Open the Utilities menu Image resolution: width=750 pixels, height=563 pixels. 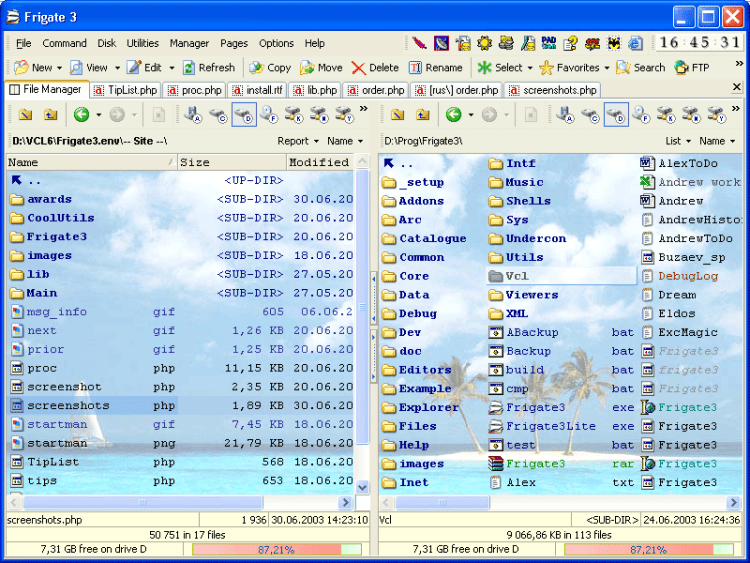click(x=142, y=43)
